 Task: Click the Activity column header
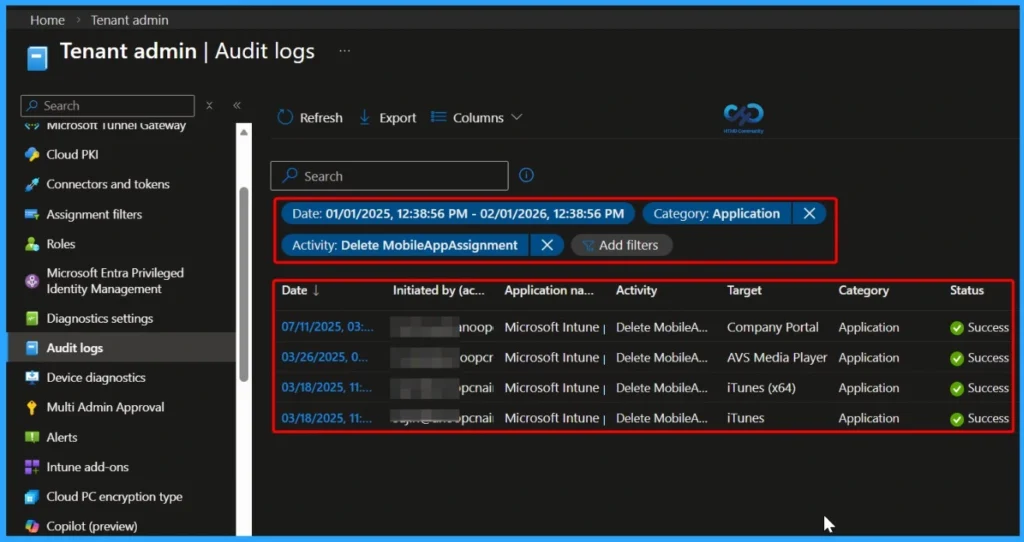point(636,291)
